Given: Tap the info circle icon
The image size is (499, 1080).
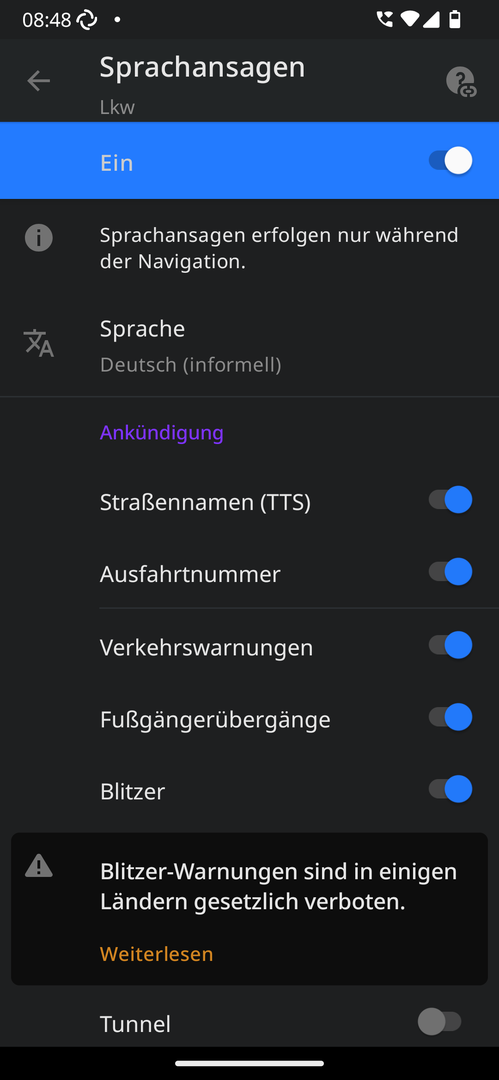Looking at the screenshot, I should point(39,238).
